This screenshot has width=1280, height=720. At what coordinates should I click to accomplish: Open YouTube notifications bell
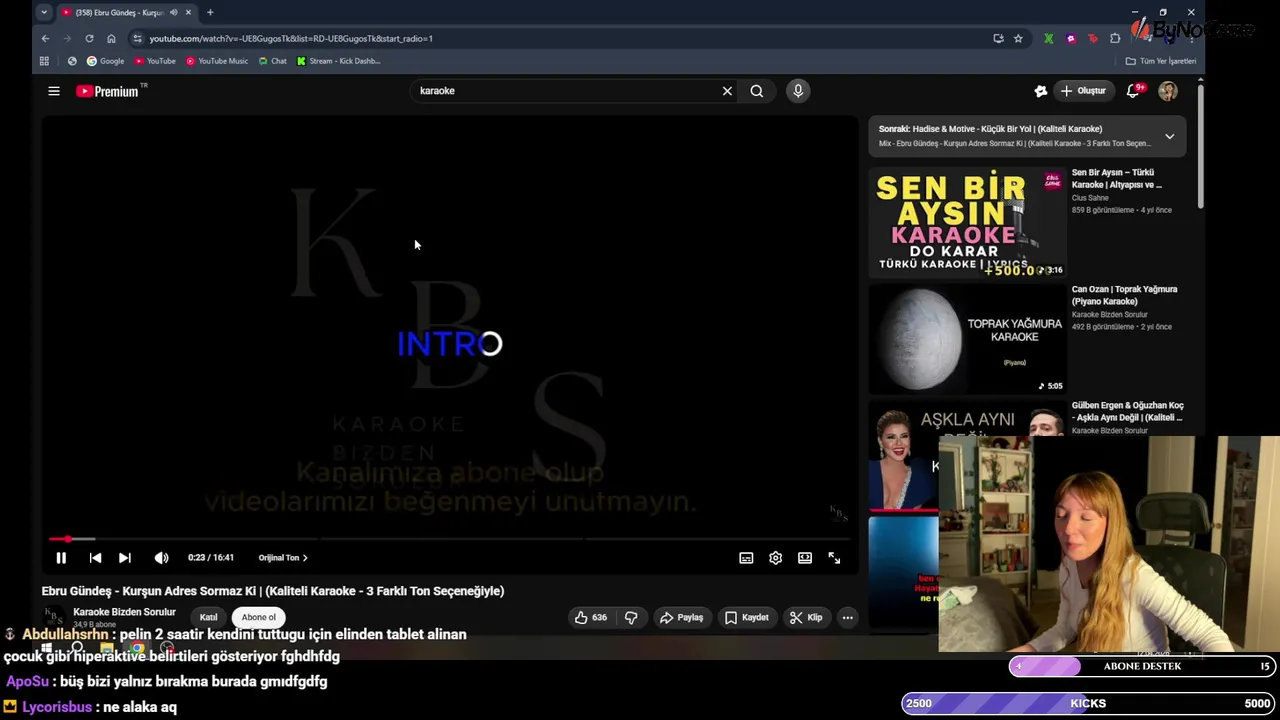click(x=1134, y=91)
